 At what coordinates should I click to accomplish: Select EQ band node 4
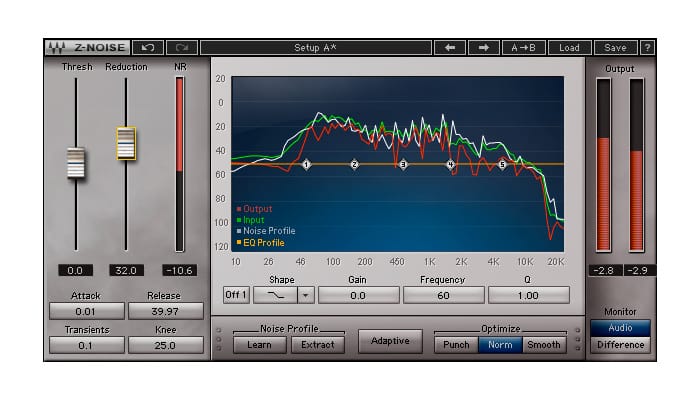(x=450, y=165)
